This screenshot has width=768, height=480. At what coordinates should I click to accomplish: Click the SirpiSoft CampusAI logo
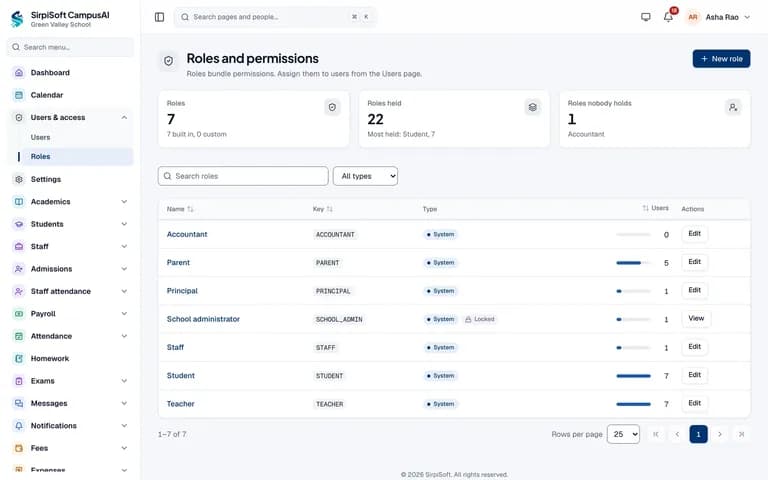17,19
